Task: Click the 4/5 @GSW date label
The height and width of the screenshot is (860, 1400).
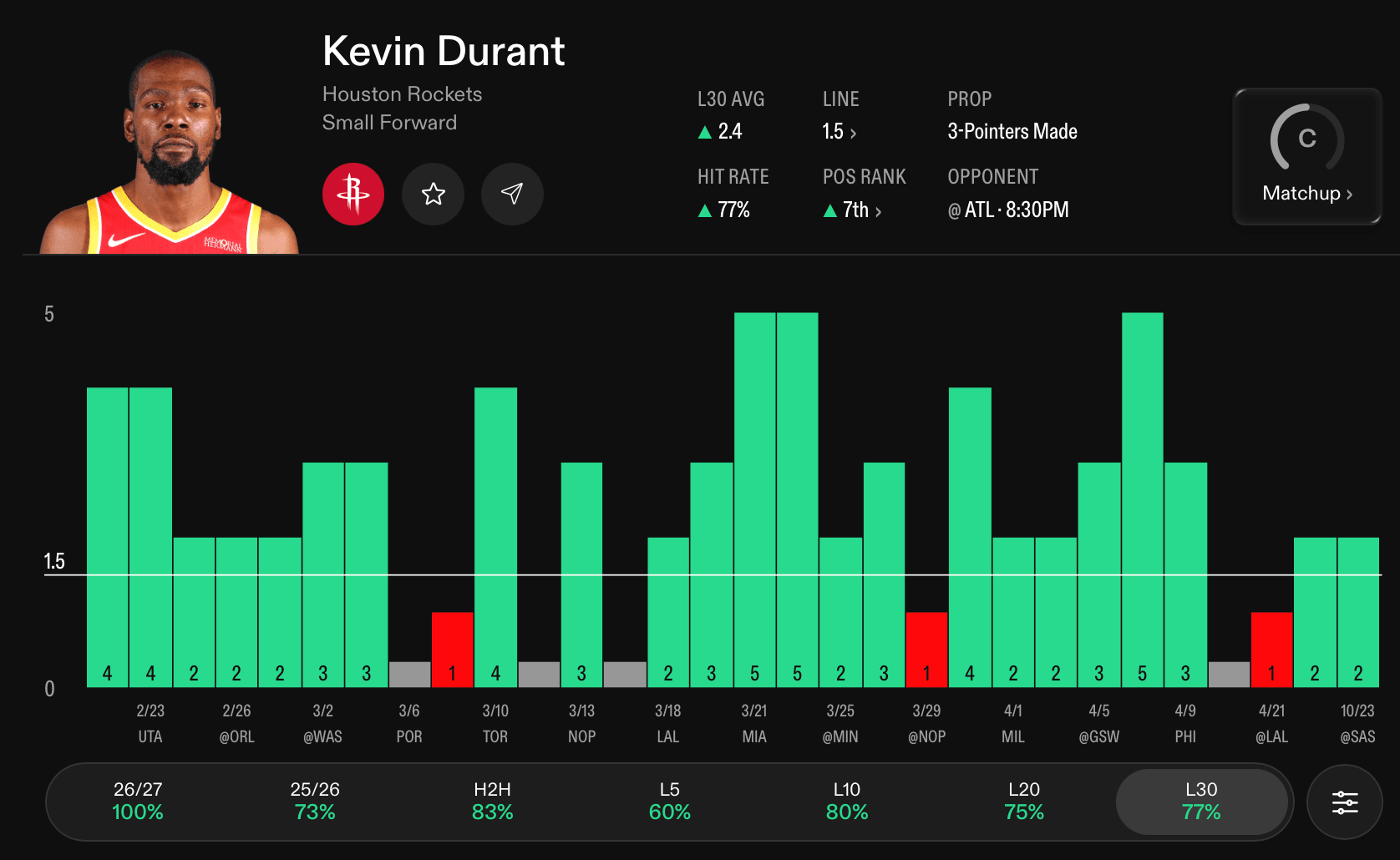Action: pyautogui.click(x=1099, y=723)
